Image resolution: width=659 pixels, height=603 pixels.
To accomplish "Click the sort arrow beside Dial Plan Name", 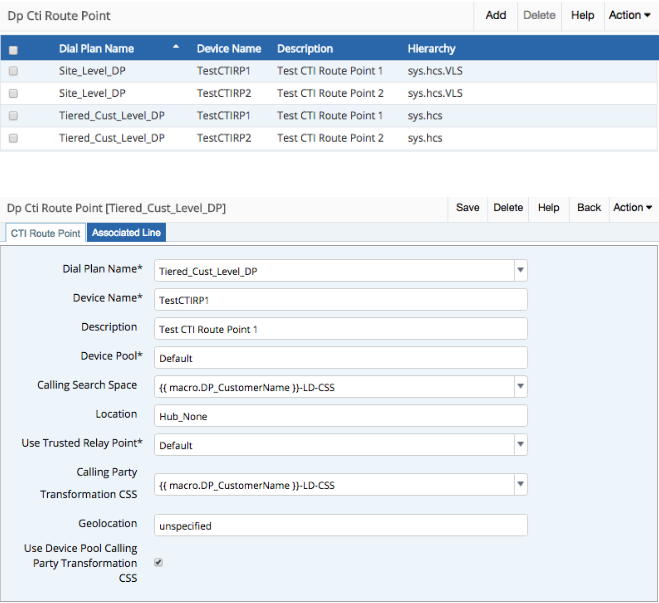I will 176,47.
